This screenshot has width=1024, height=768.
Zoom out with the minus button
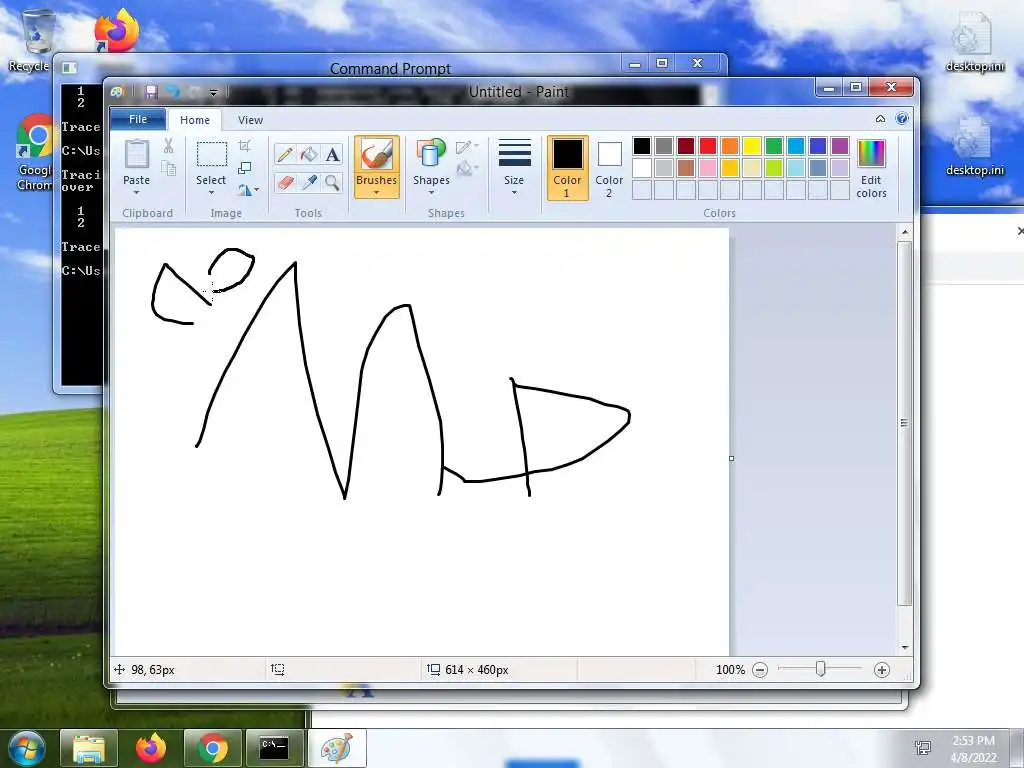point(760,669)
